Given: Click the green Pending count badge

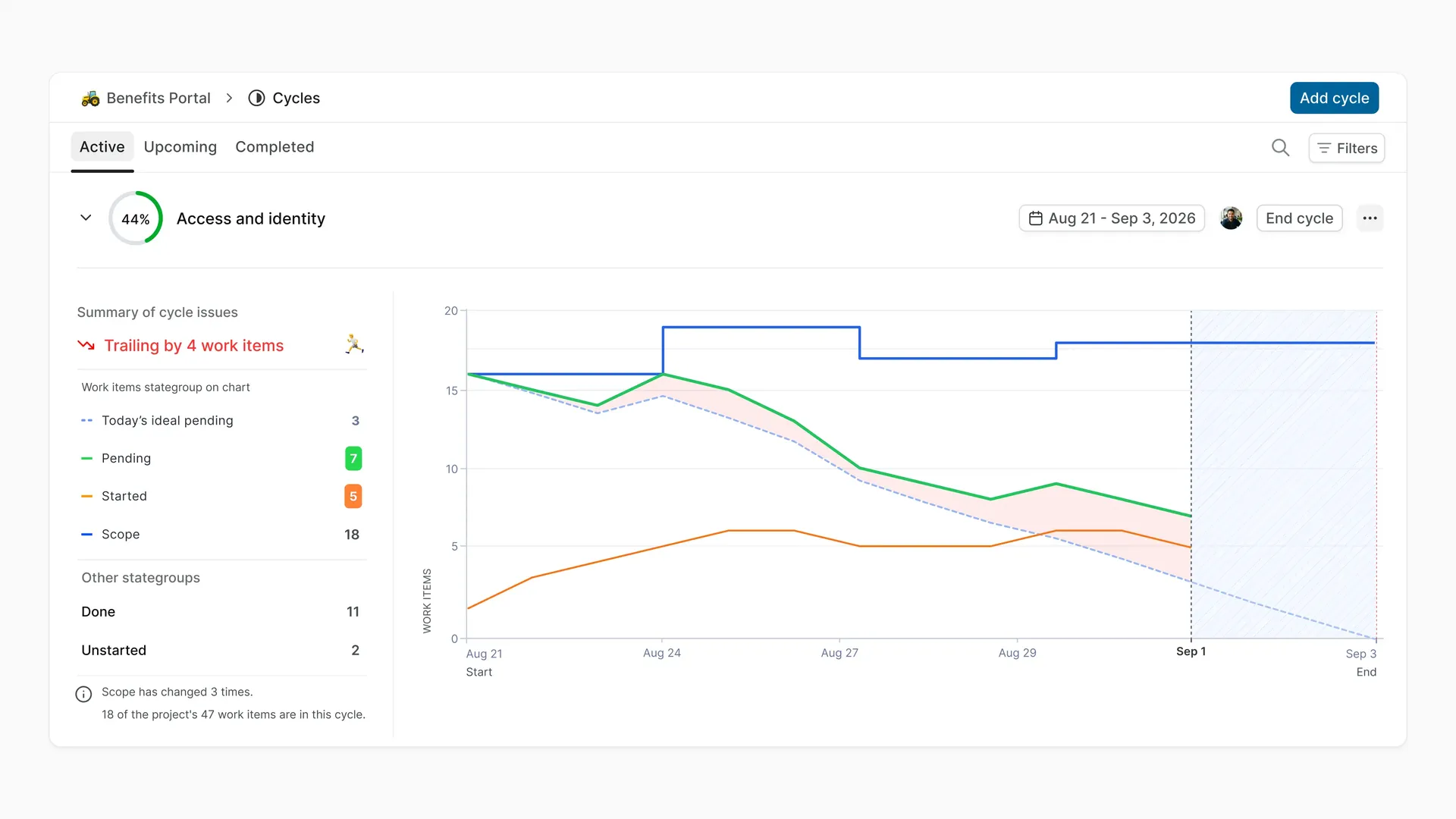Looking at the screenshot, I should pyautogui.click(x=353, y=458).
